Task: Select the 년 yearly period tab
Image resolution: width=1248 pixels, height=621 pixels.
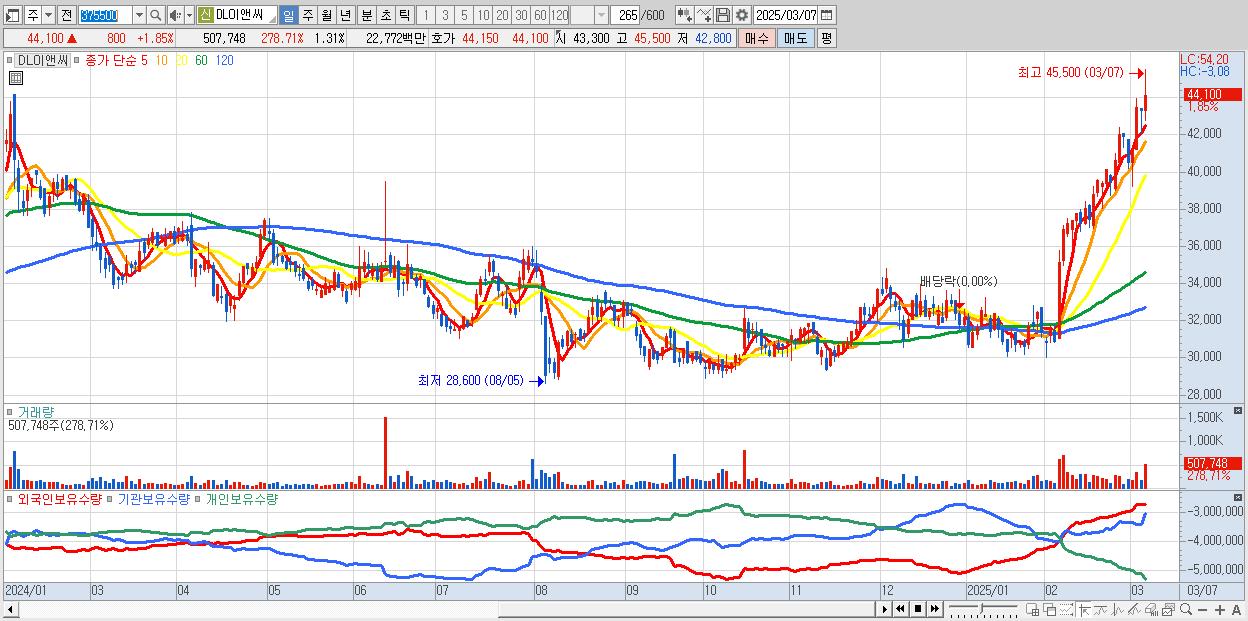Action: click(x=345, y=15)
